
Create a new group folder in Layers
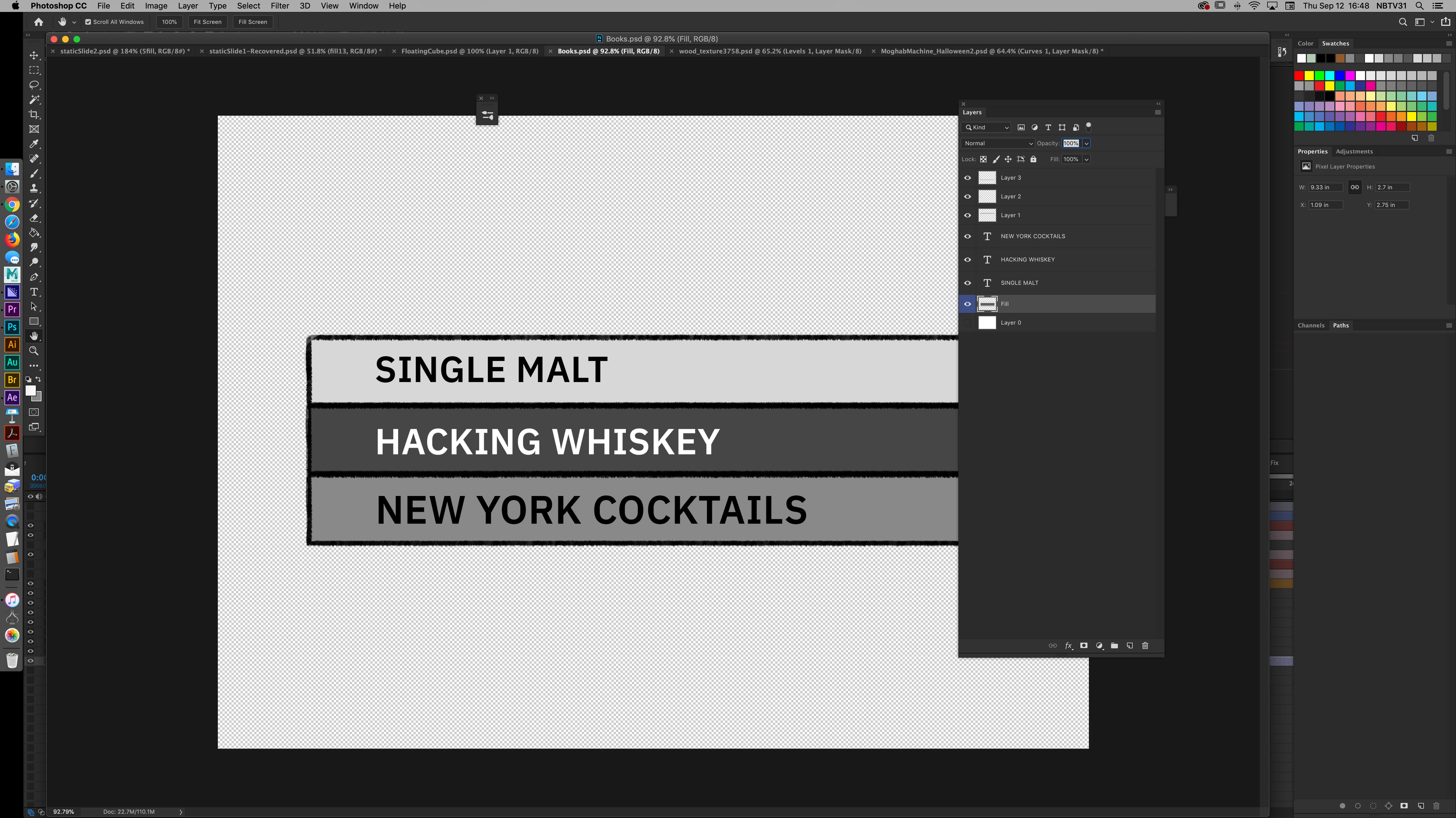[x=1114, y=646]
